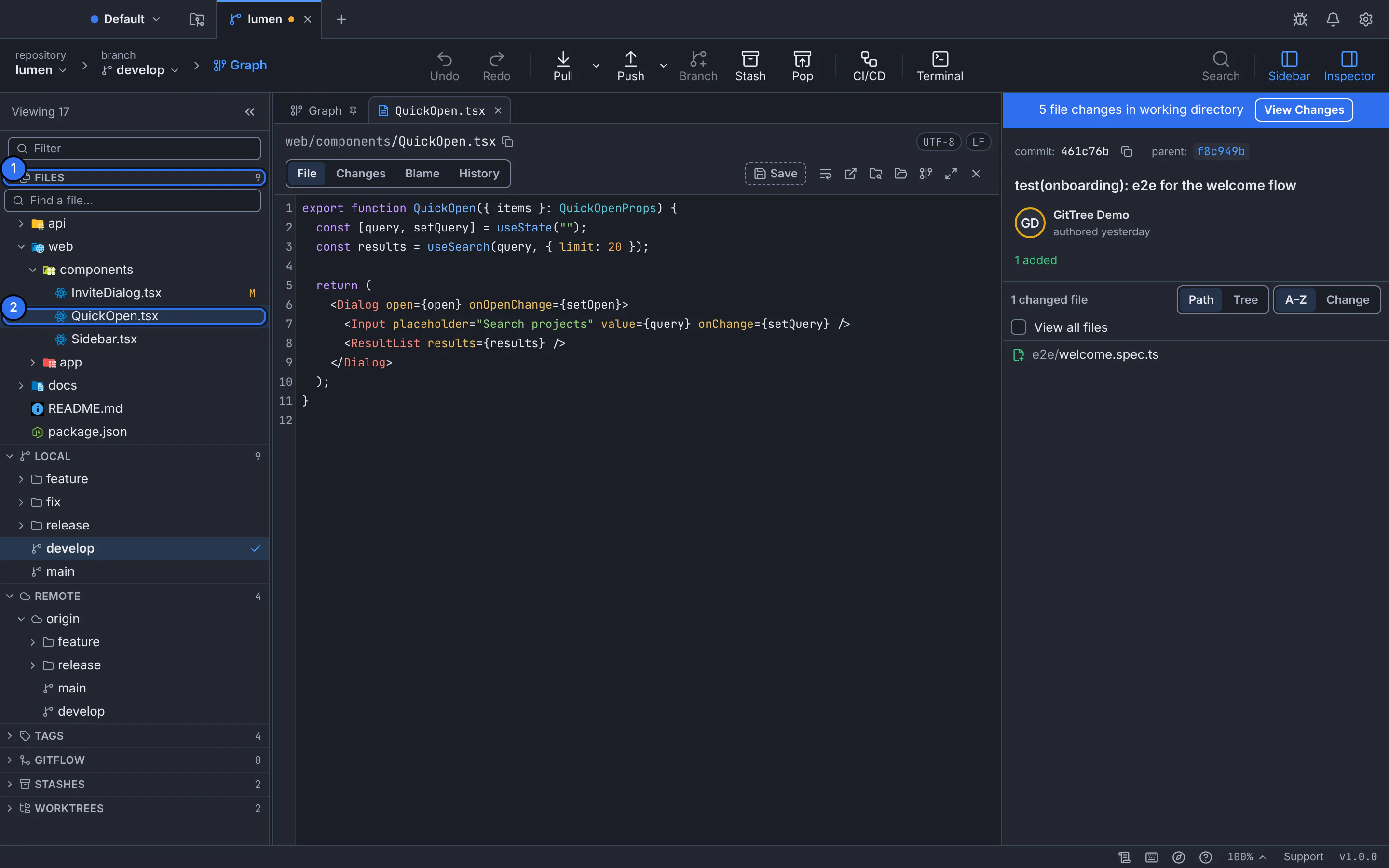Enable the View all files checkbox
This screenshot has width=1389, height=868.
pos(1018,327)
